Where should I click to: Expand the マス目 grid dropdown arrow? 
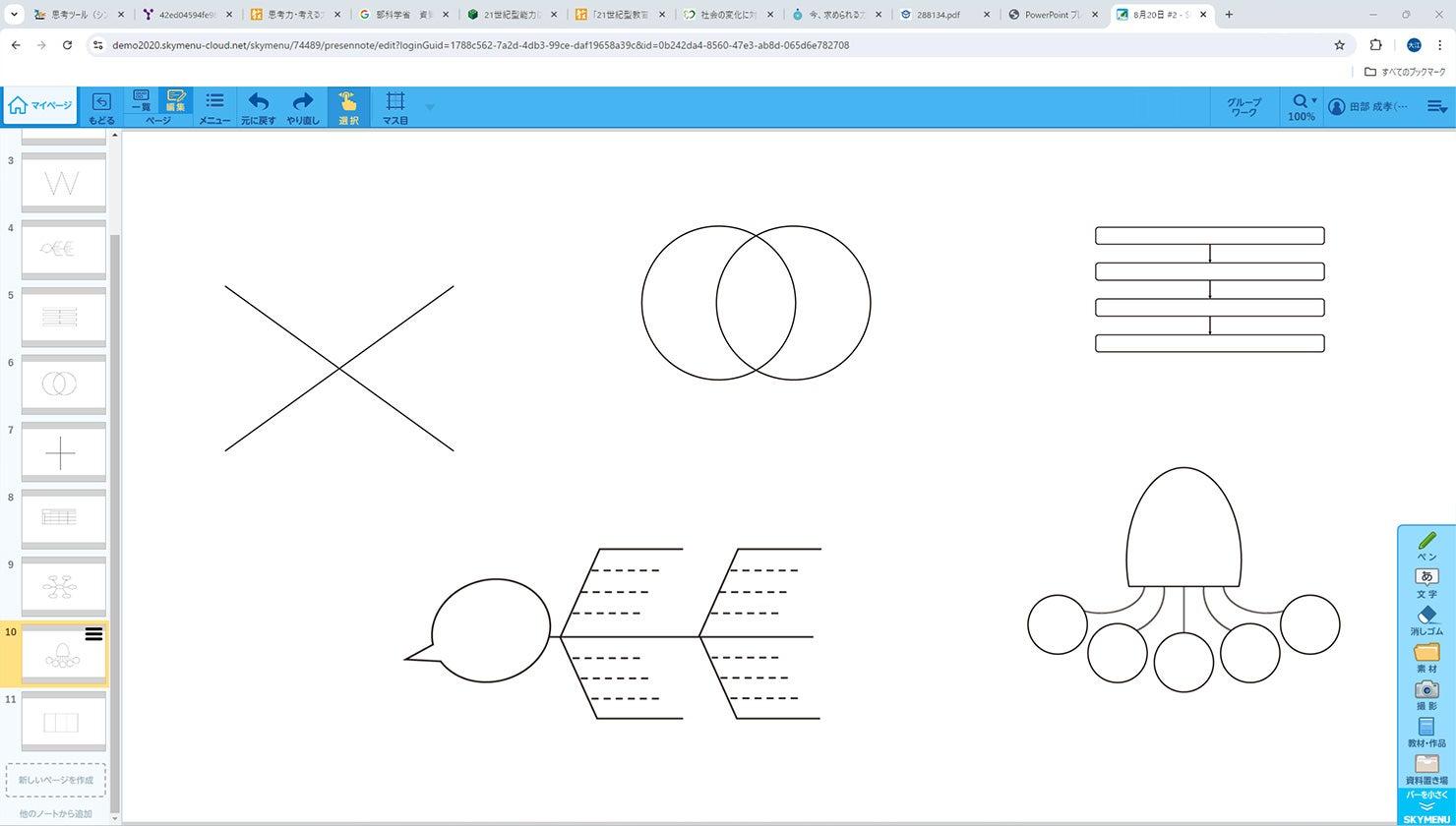point(429,107)
